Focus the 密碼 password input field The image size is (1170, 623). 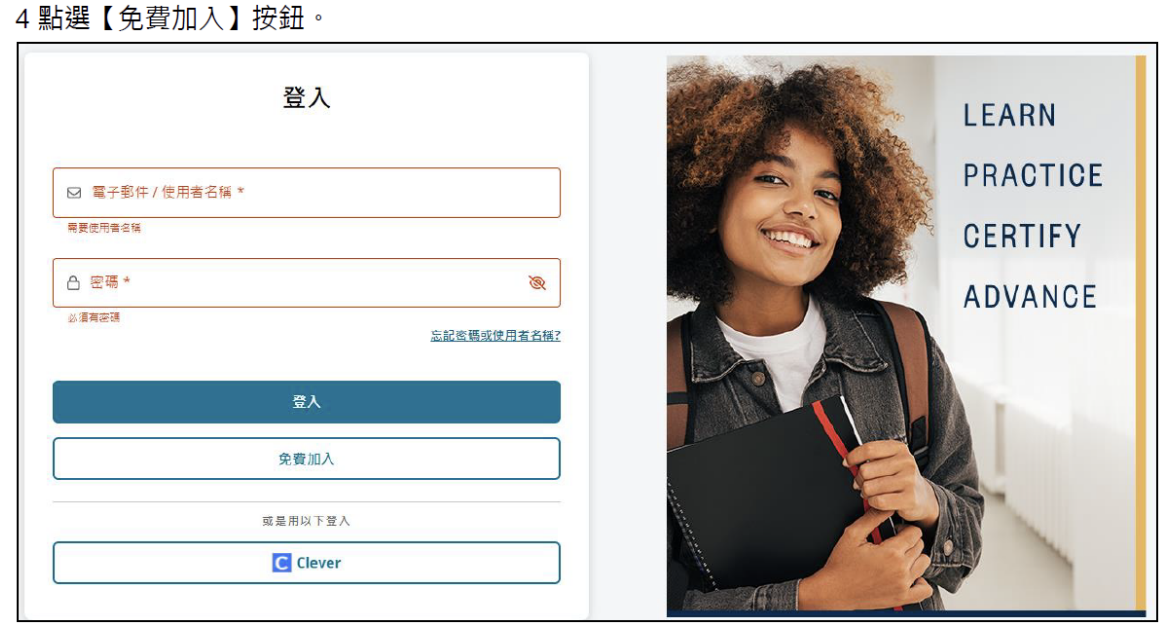307,283
